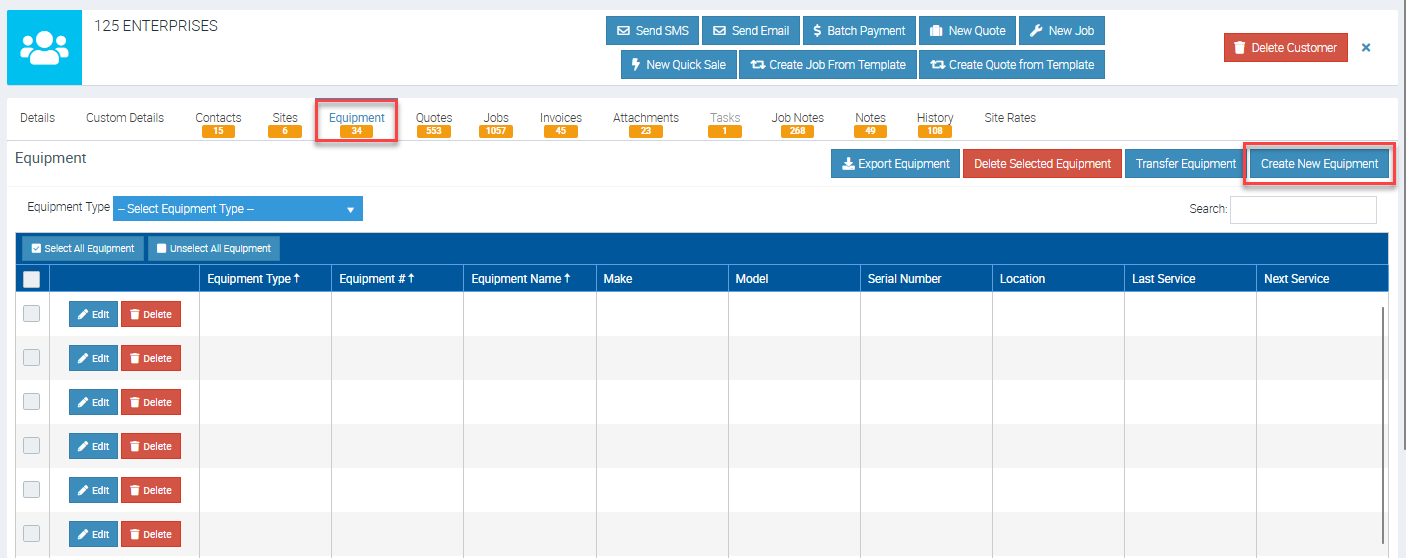Close the customer panel with X icon
1406x558 pixels.
pos(1366,47)
